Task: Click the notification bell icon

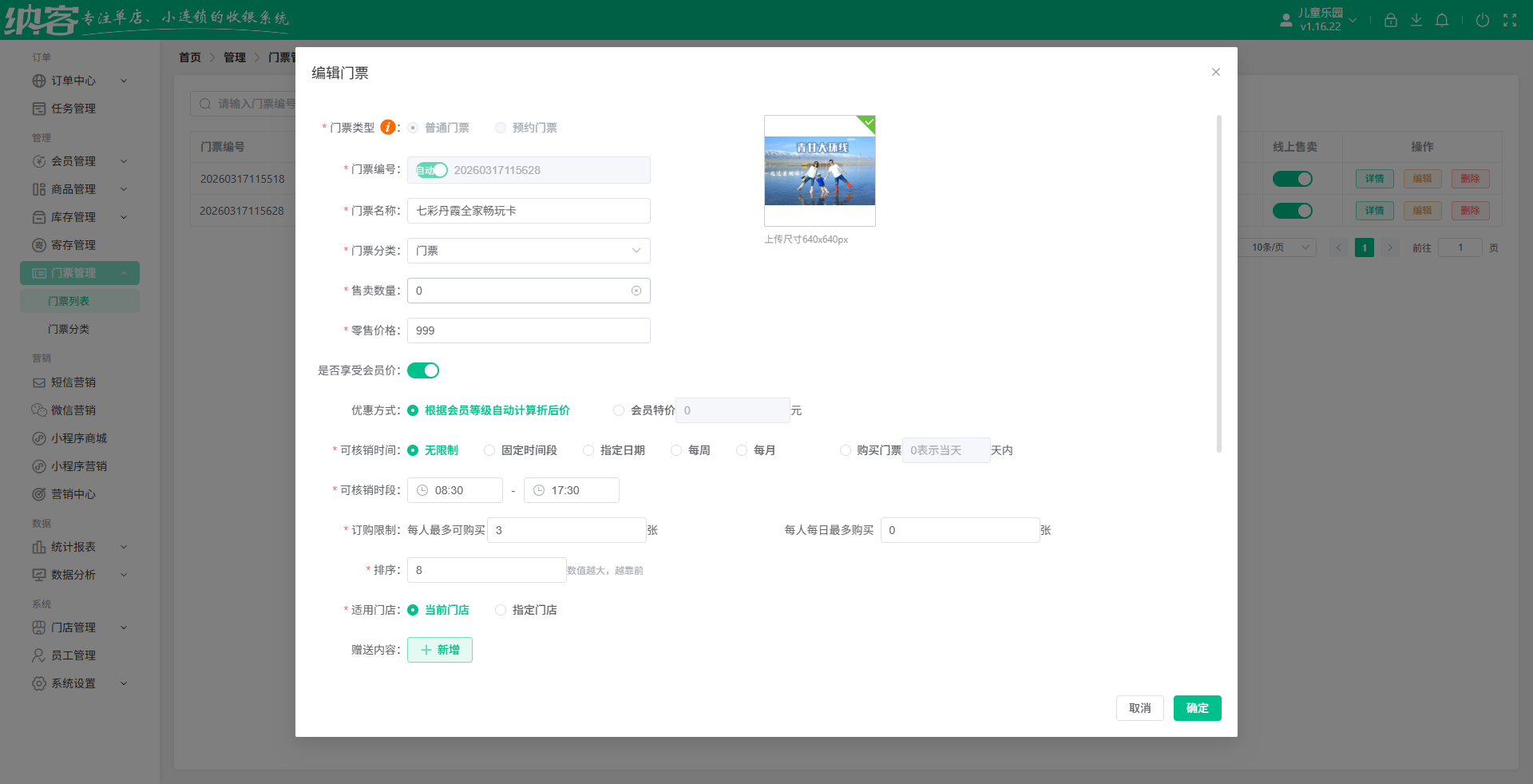Action: 1442,20
